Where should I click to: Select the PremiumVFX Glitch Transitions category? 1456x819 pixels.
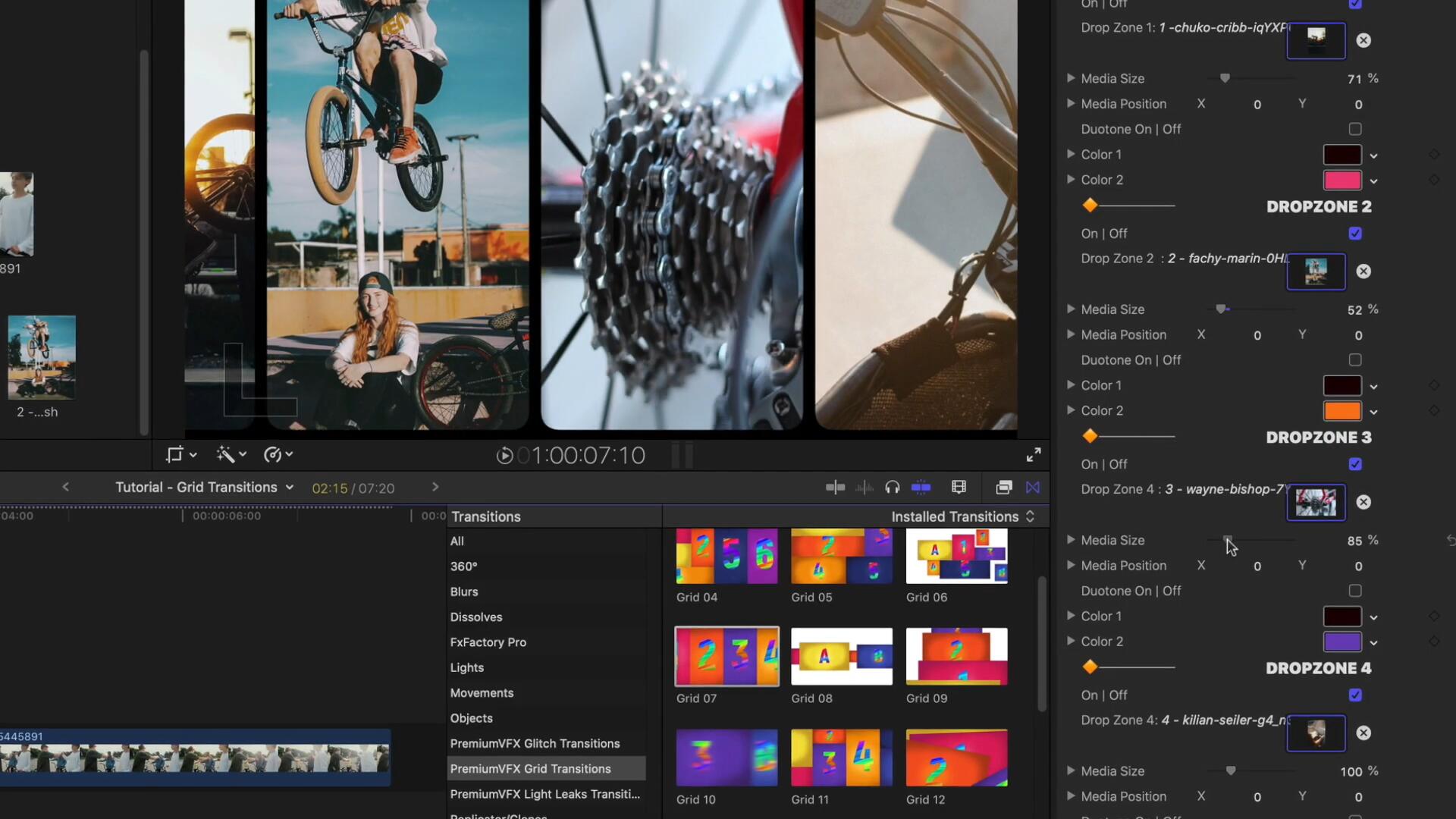[x=535, y=744]
